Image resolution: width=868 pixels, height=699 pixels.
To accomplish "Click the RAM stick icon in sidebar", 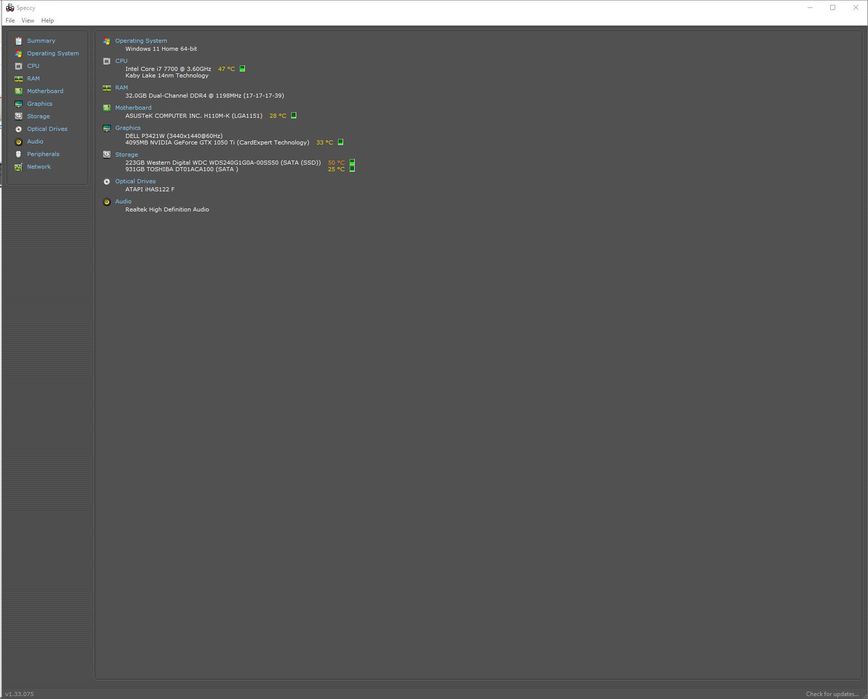I will pos(18,79).
